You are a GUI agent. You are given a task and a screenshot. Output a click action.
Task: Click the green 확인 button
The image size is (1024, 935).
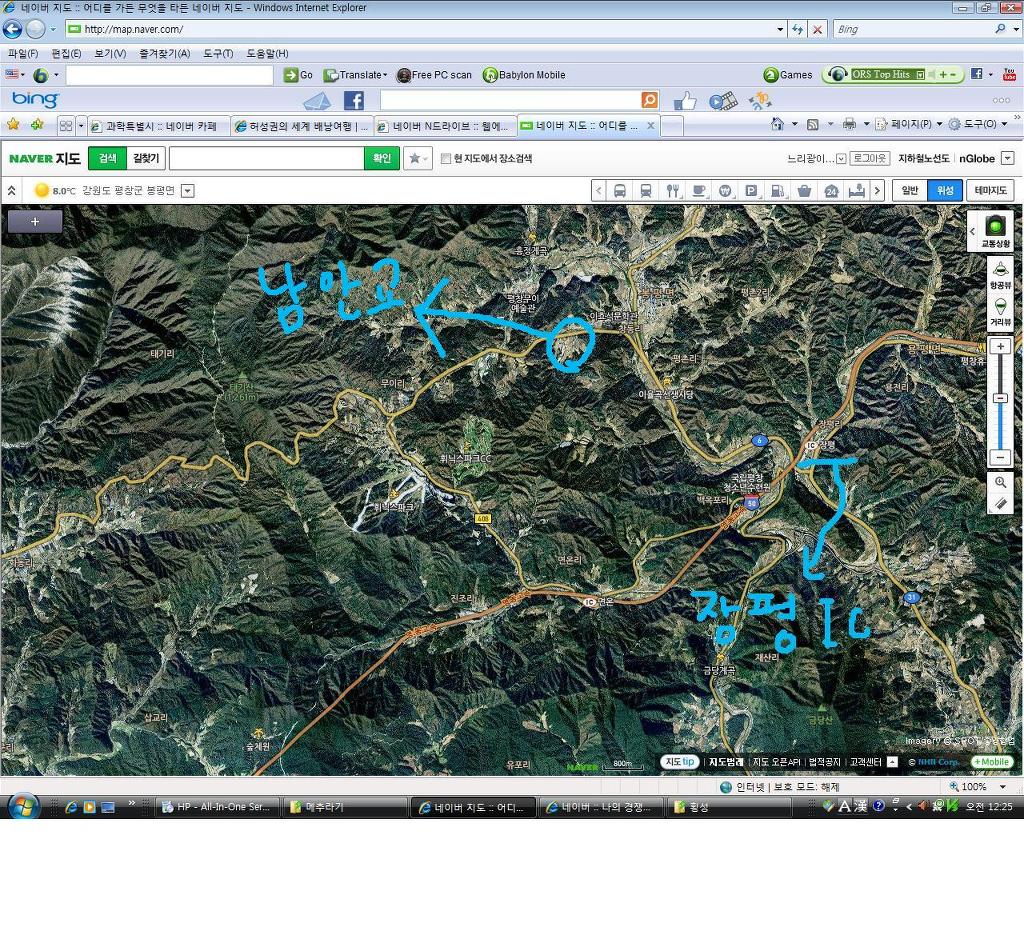point(381,159)
